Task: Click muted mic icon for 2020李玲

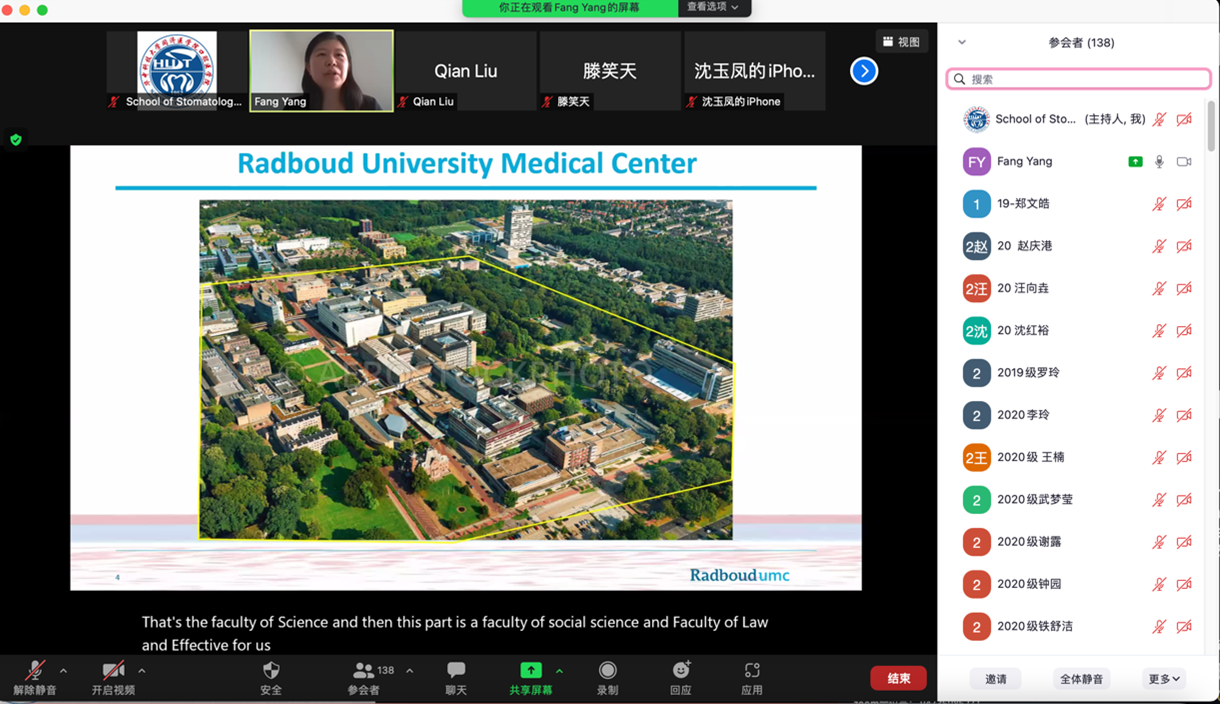Action: pos(1159,415)
